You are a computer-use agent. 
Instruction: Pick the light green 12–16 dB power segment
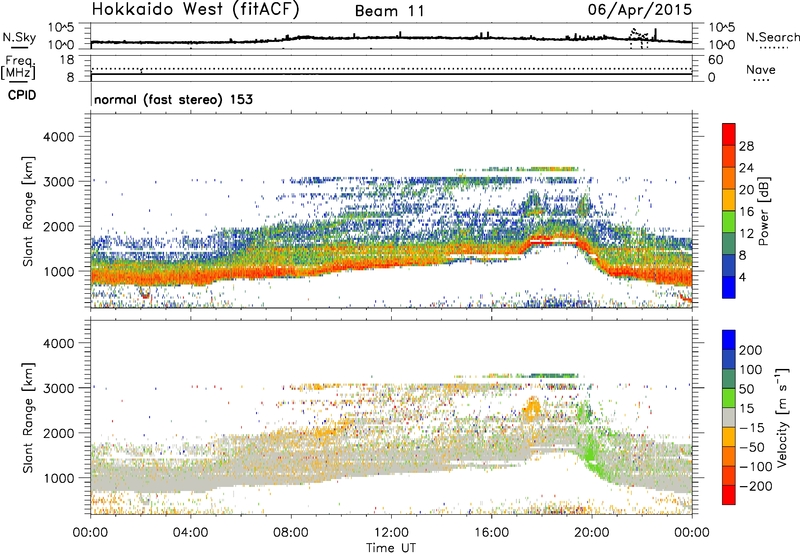pos(729,222)
